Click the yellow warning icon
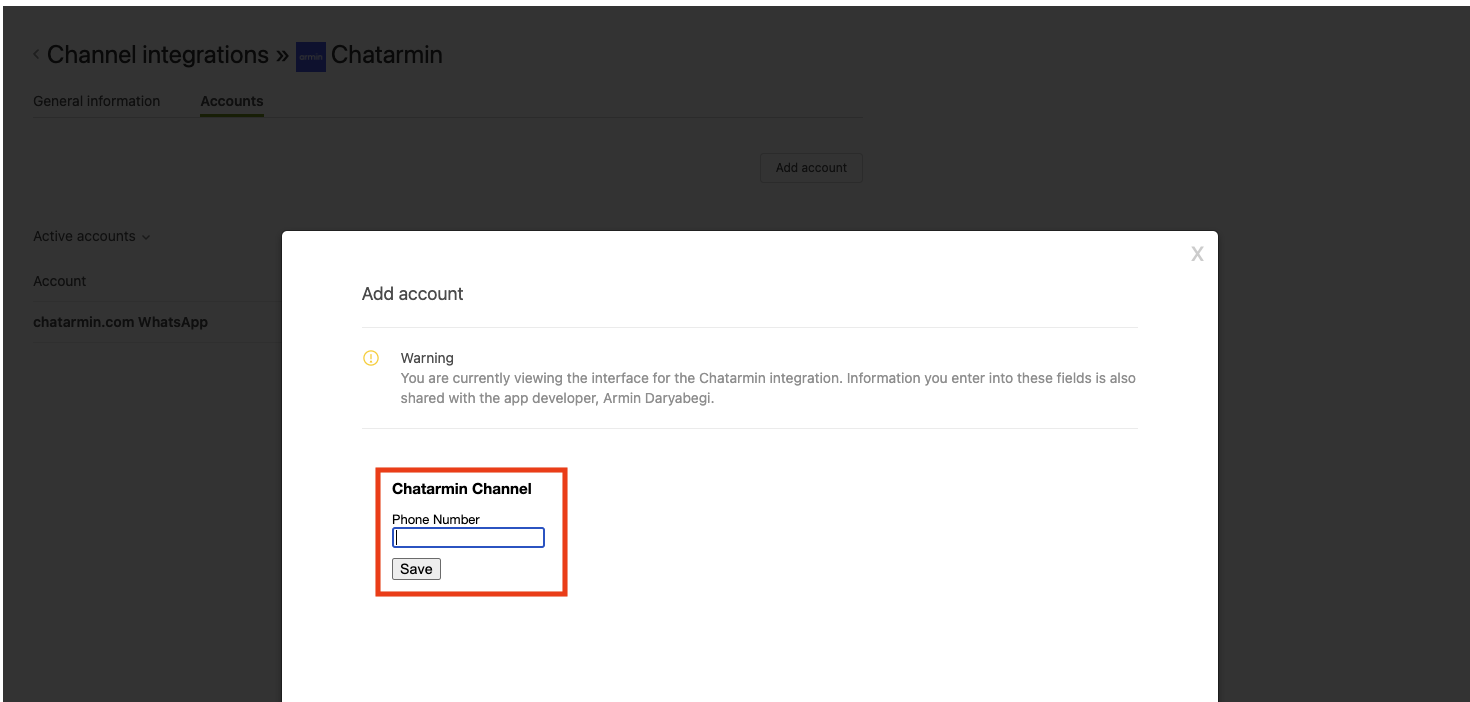The height and width of the screenshot is (702, 1470). pyautogui.click(x=371, y=358)
